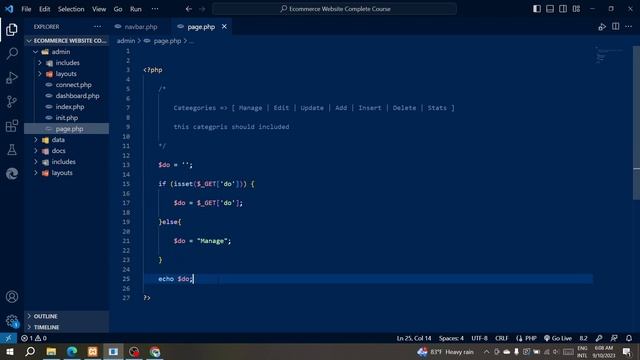Click the admin breadcrumb segment
Viewport: 640px width, 360px height.
click(126, 41)
